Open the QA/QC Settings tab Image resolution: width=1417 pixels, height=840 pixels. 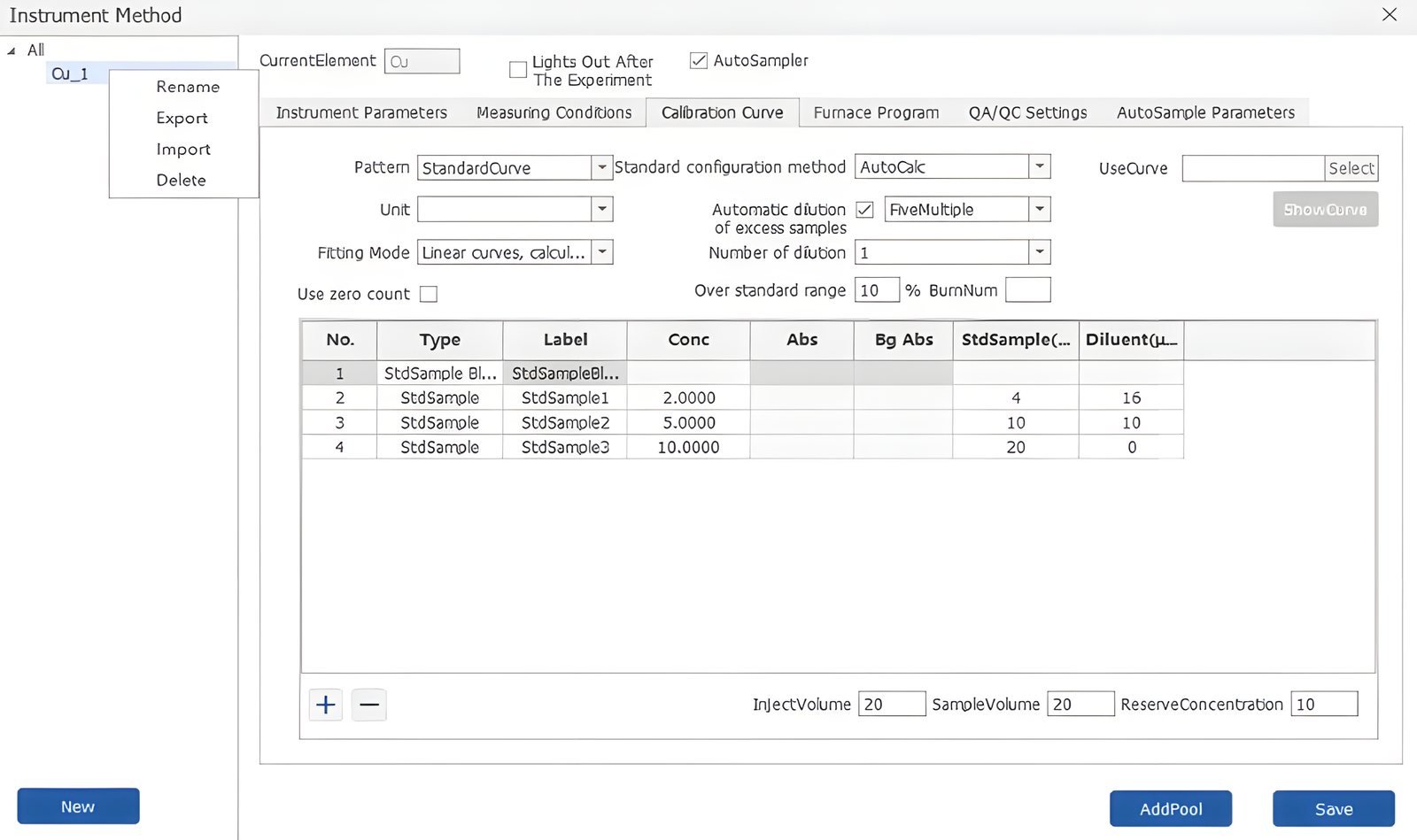click(1027, 112)
